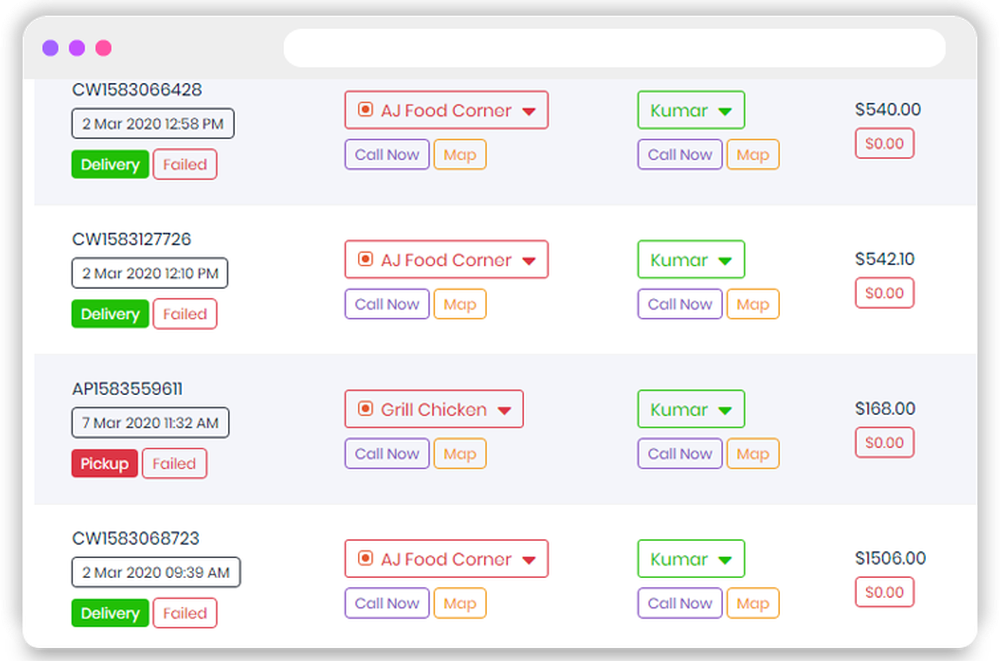The width and height of the screenshot is (1000, 661).
Task: Select order ID CW1583127726
Action: coord(131,239)
